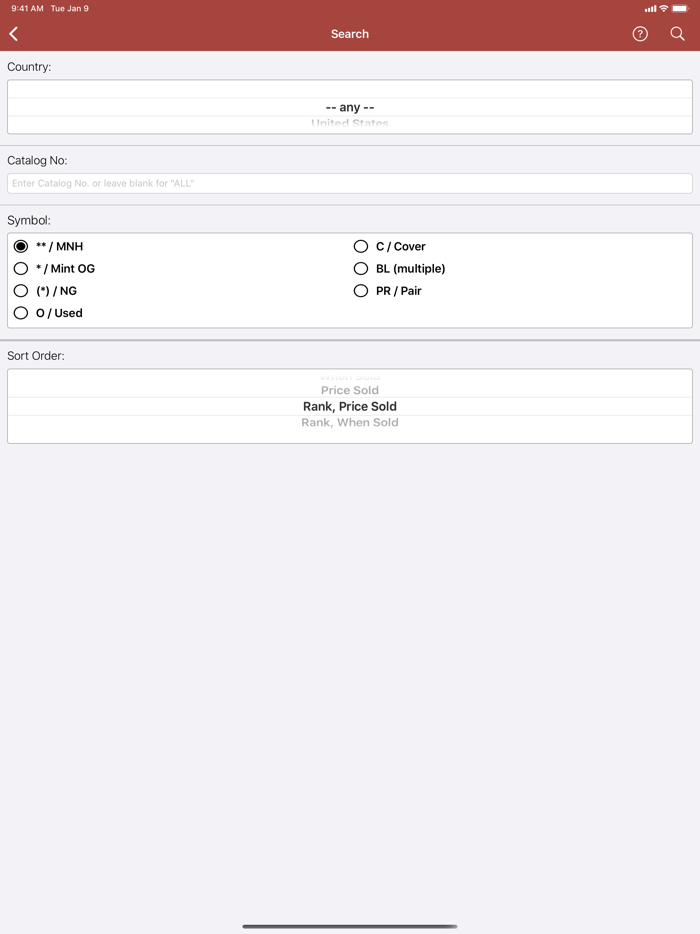The width and height of the screenshot is (700, 934).
Task: Choose 'Price Sold' sort order
Action: pos(350,390)
